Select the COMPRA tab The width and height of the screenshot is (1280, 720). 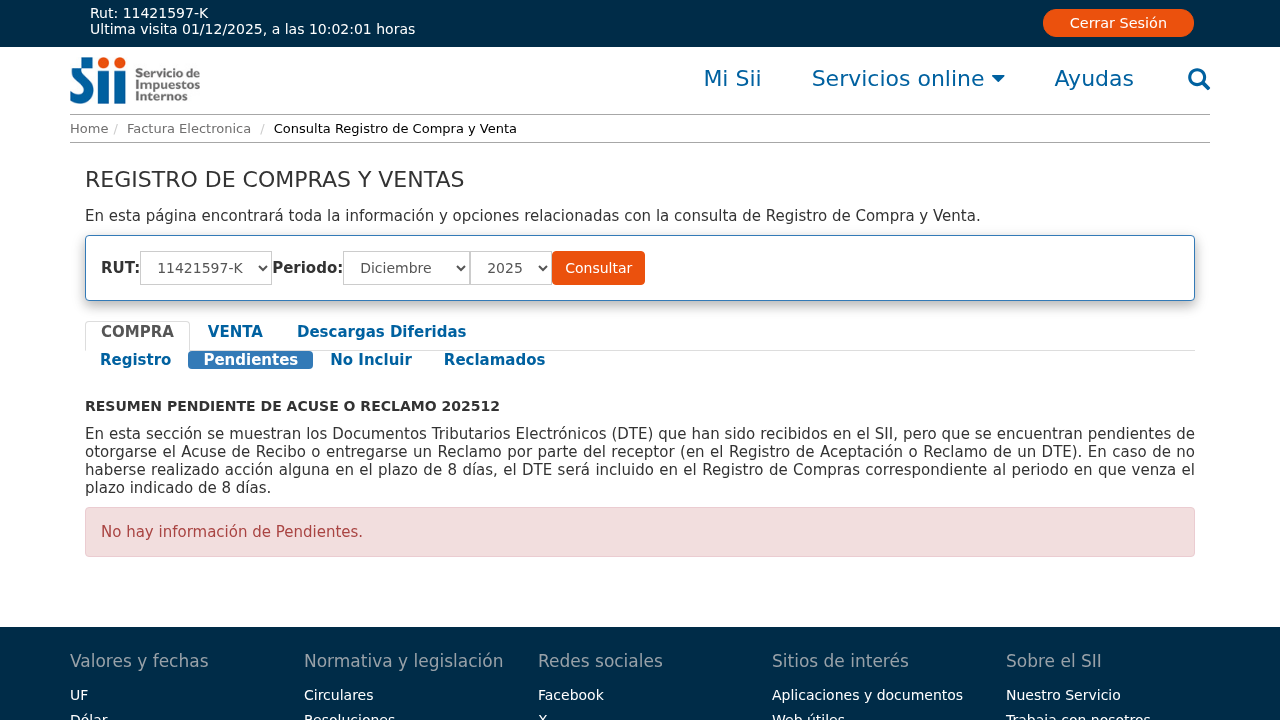137,332
